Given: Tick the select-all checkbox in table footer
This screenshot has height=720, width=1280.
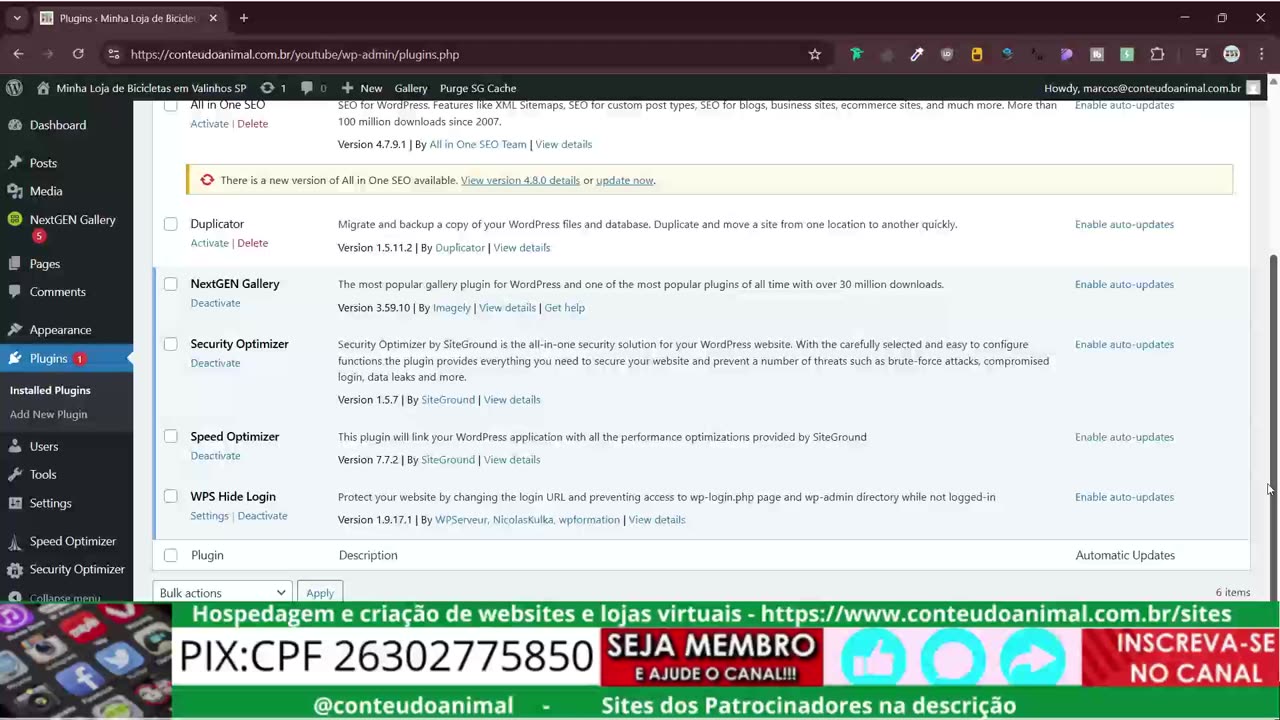Looking at the screenshot, I should coord(171,555).
